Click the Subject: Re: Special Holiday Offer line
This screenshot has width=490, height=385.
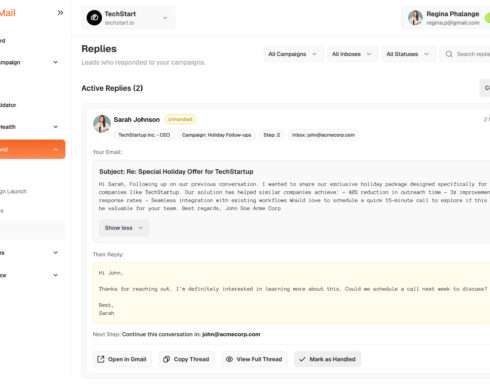[176, 171]
